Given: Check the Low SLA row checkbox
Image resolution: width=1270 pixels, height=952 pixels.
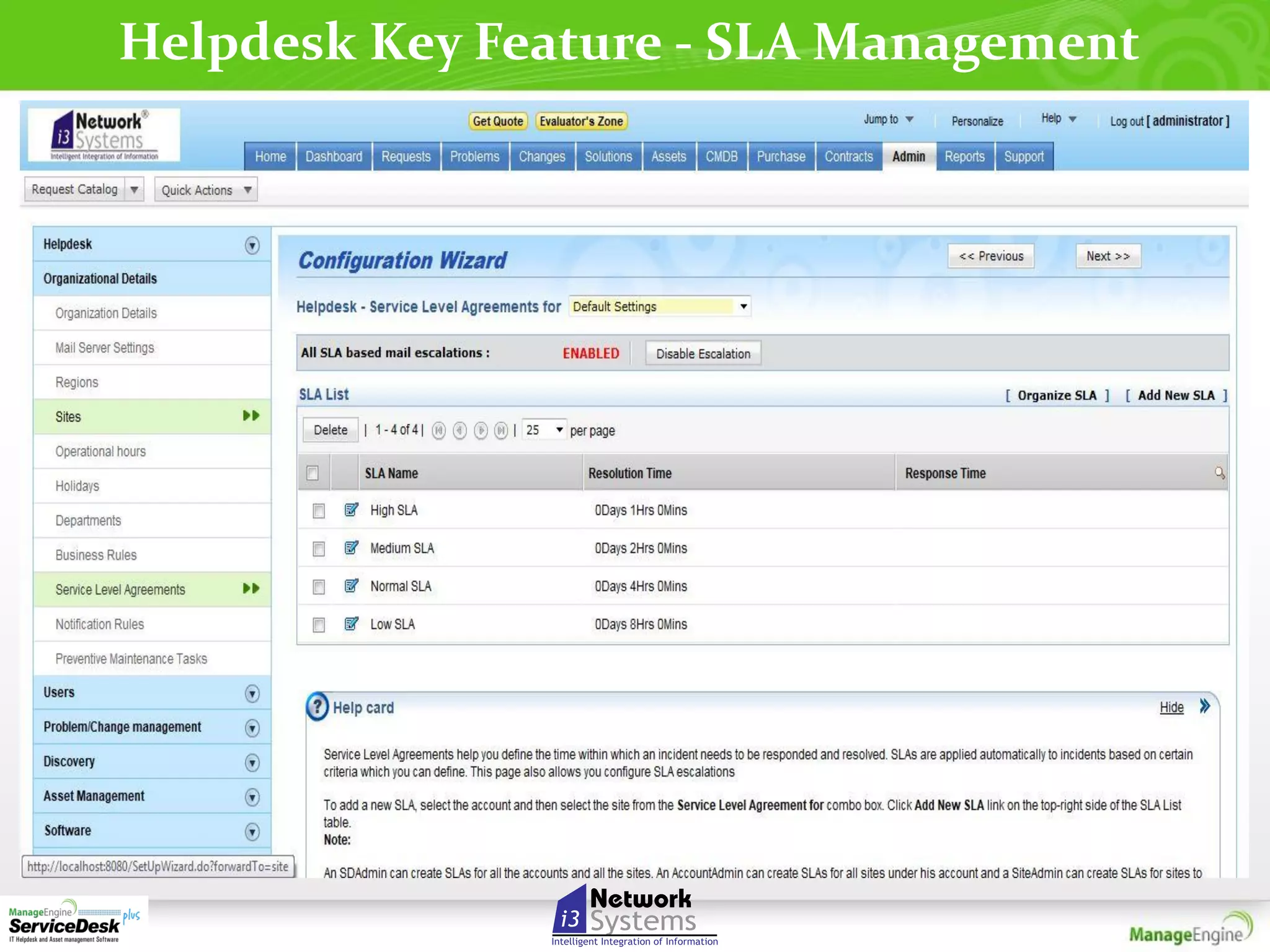Looking at the screenshot, I should [x=319, y=625].
